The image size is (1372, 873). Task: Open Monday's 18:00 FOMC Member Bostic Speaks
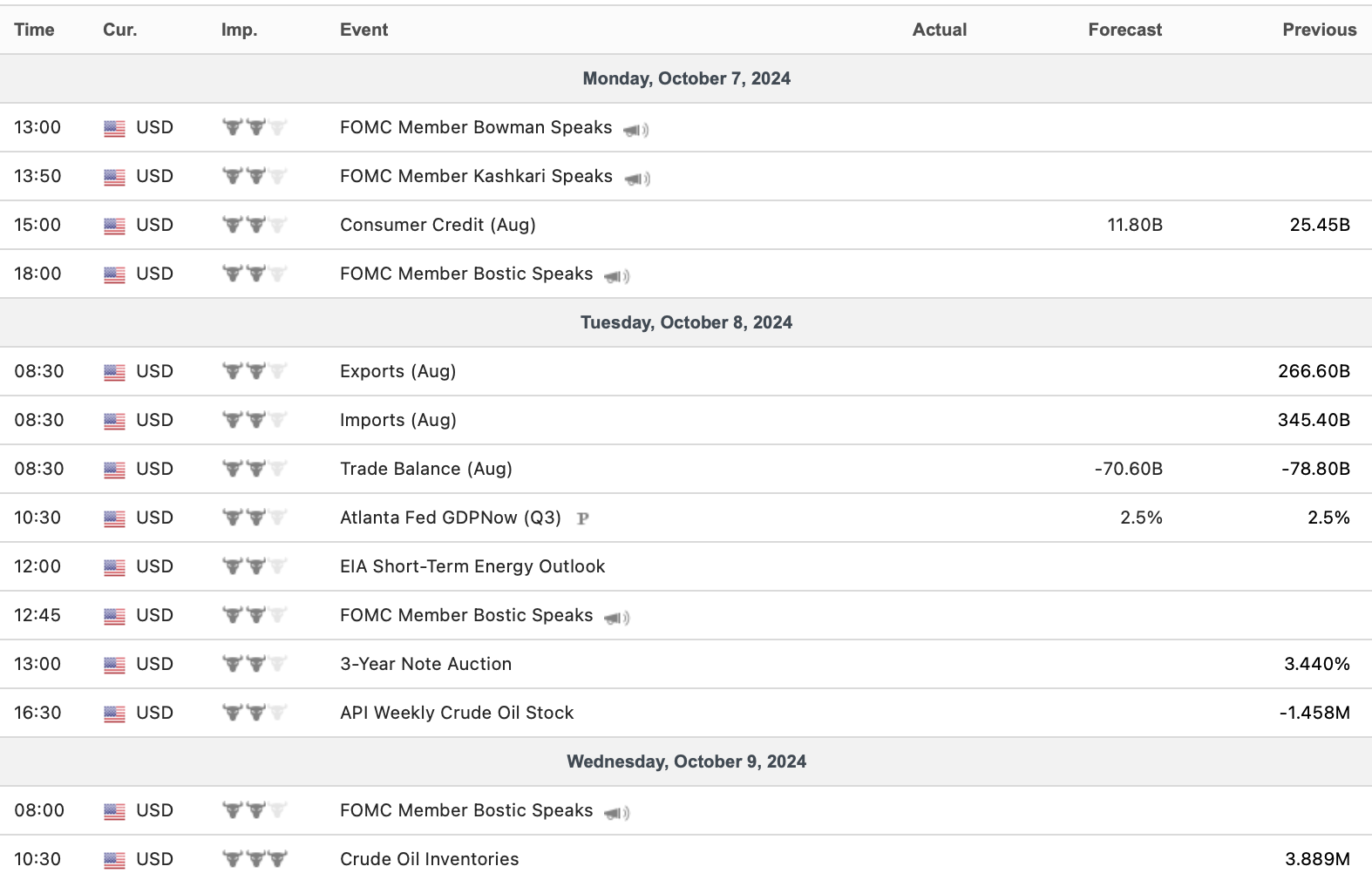point(465,274)
